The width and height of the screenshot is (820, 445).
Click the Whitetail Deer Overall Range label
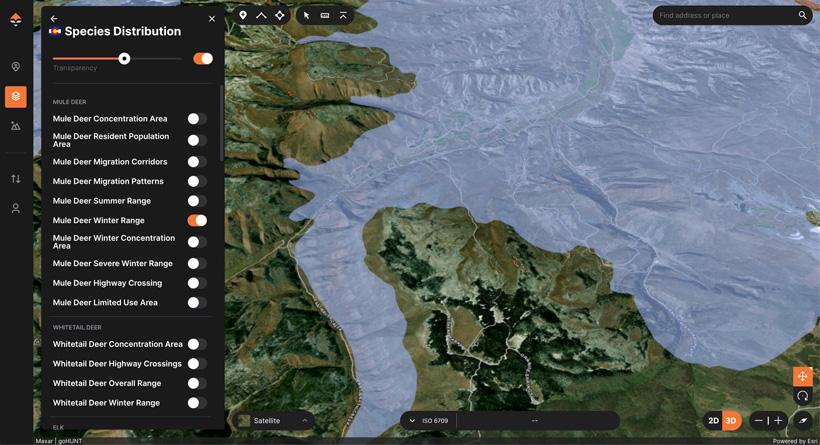point(107,383)
